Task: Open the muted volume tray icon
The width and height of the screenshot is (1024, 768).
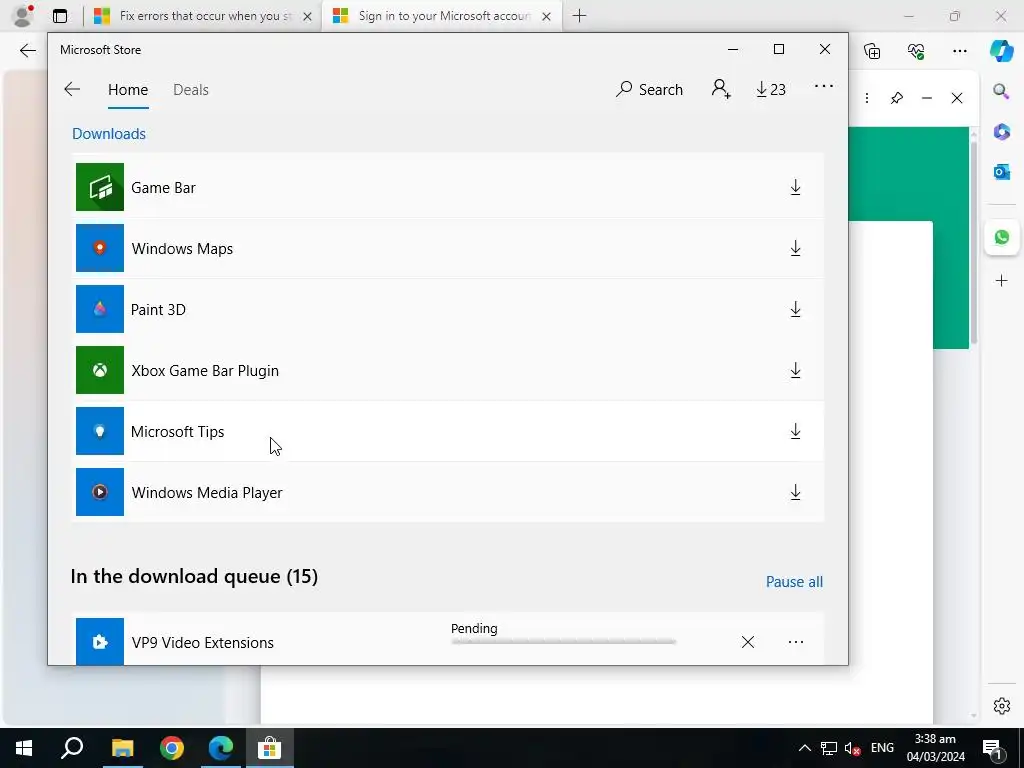Action: pos(852,748)
